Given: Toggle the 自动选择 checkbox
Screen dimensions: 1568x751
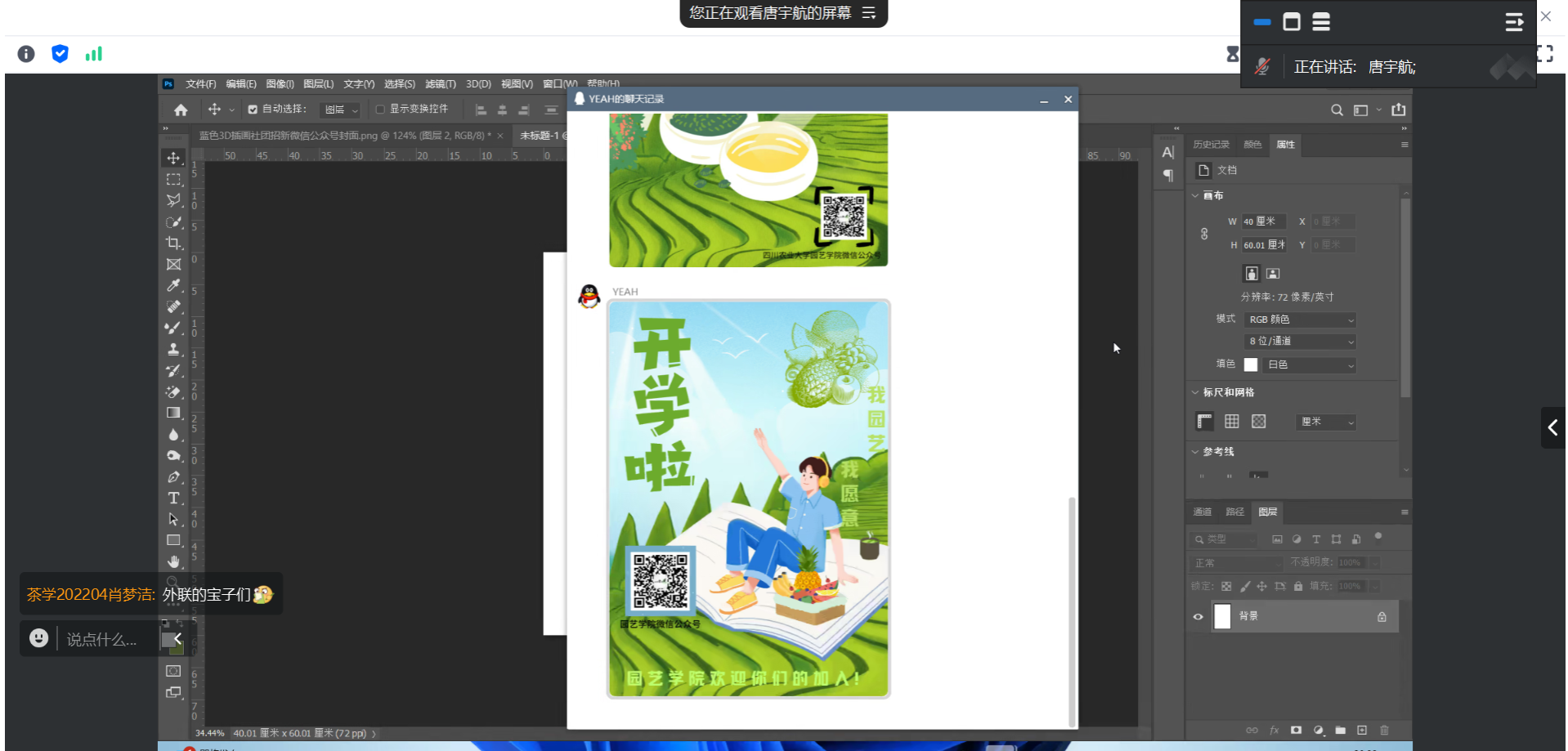Looking at the screenshot, I should point(253,110).
